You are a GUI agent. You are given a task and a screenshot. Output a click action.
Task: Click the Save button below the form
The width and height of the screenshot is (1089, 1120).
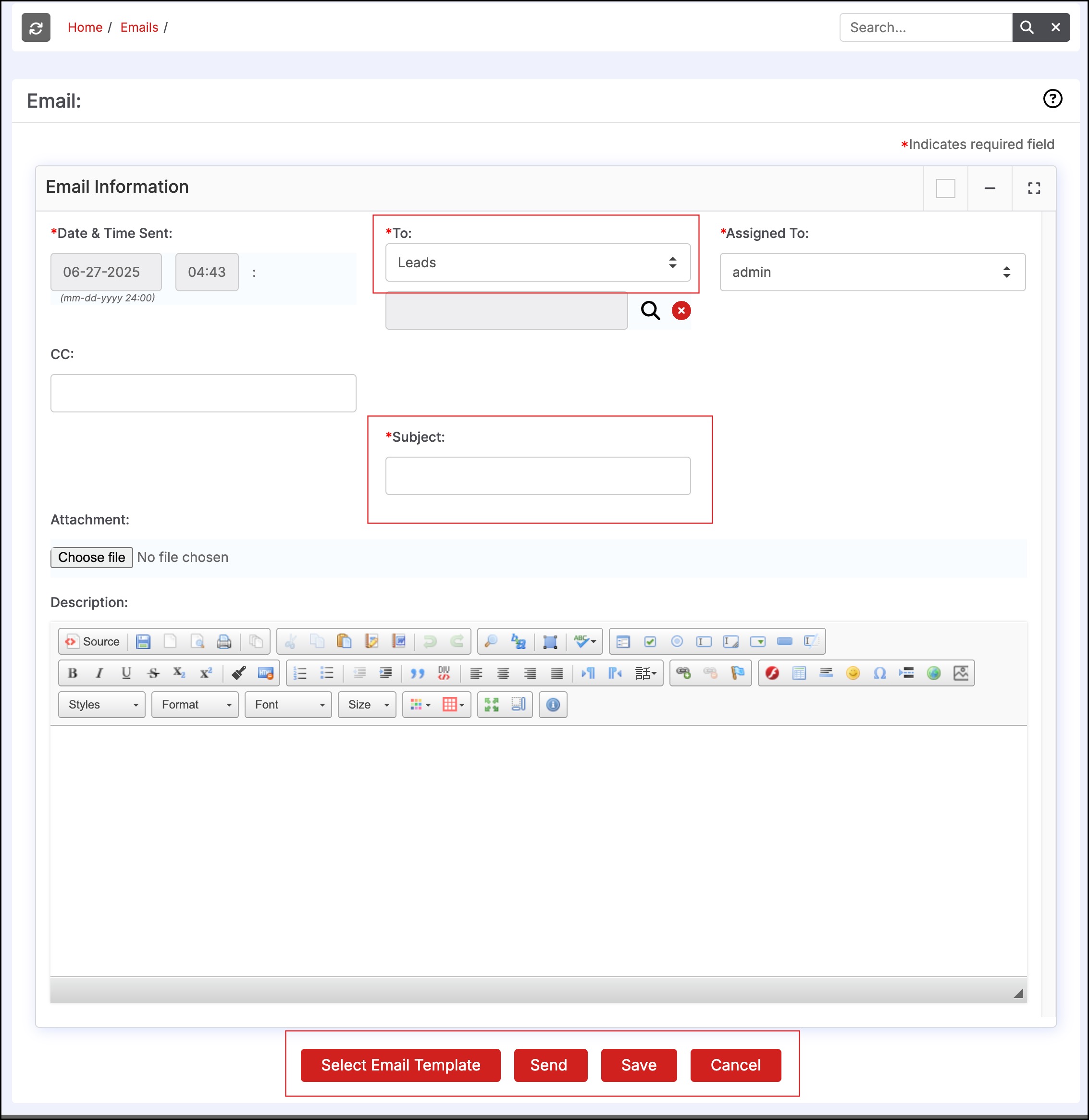tap(639, 1065)
